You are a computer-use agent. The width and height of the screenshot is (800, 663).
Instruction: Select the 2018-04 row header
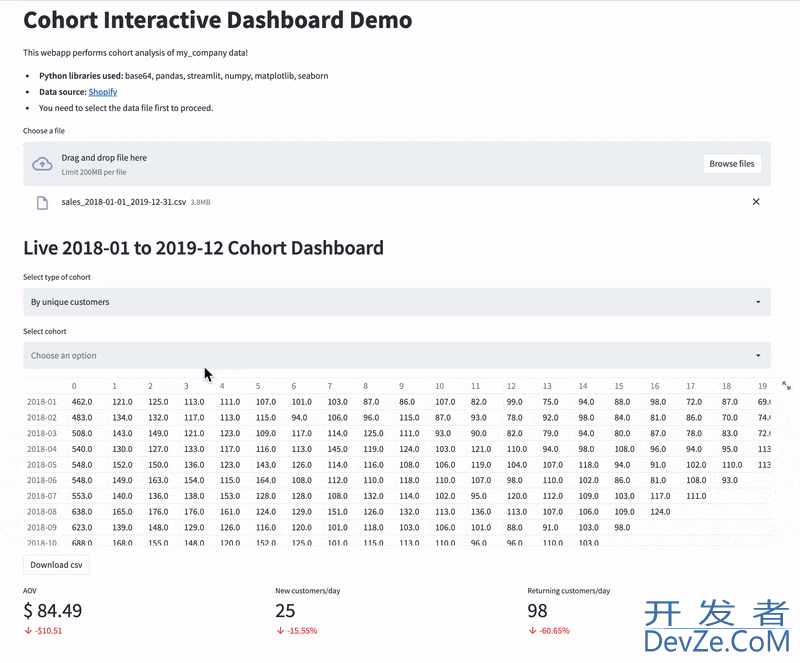[x=42, y=449]
